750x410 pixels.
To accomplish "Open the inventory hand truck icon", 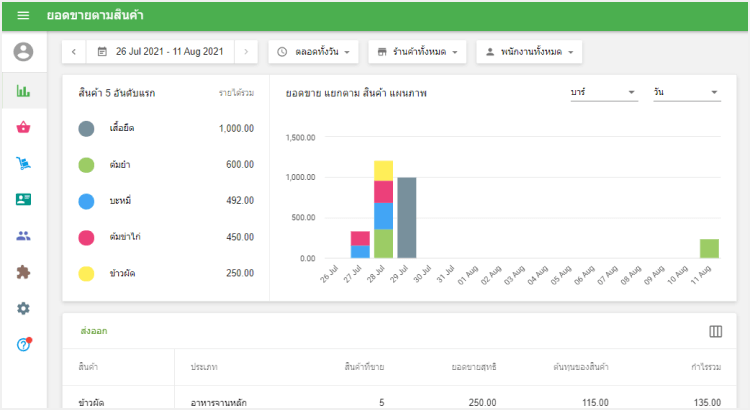I will point(24,163).
